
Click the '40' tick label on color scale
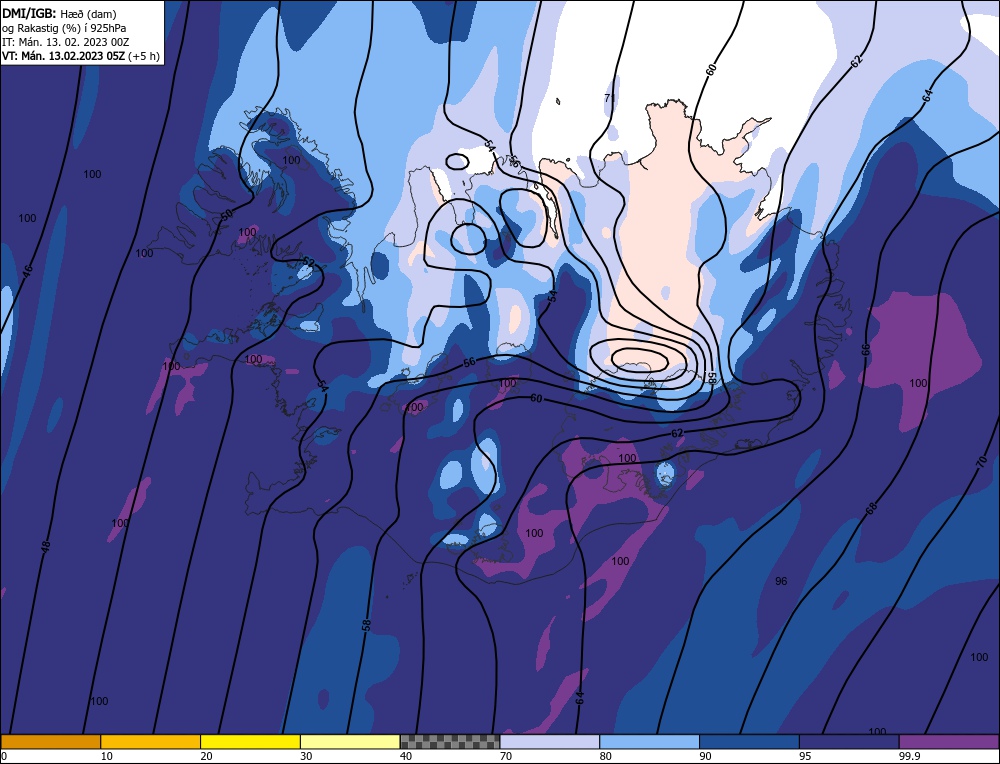(406, 756)
